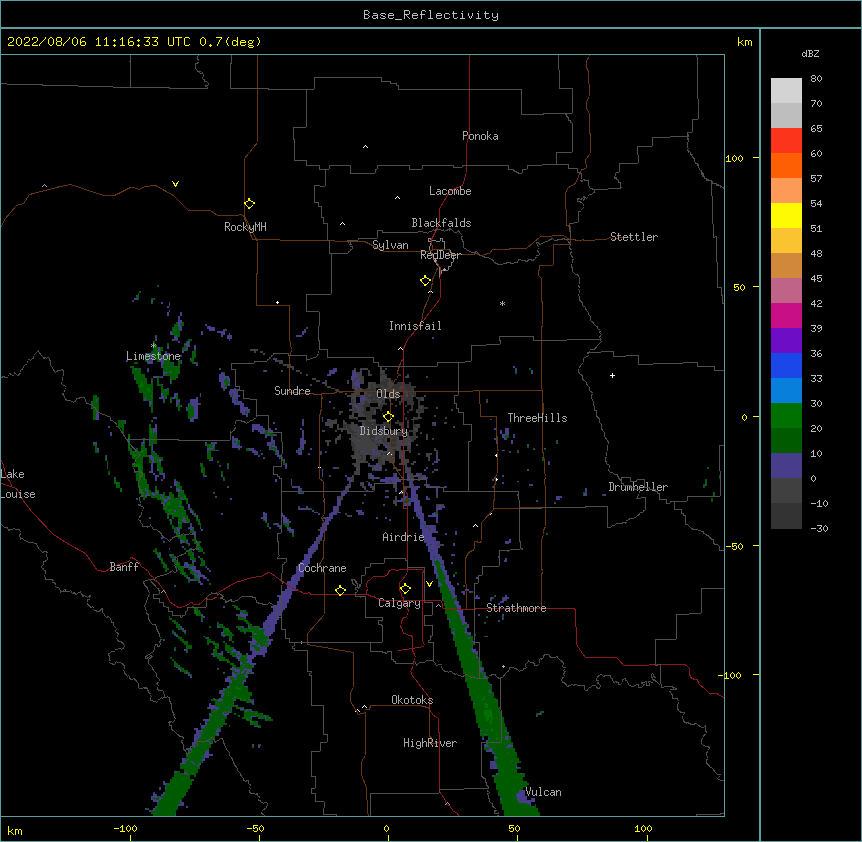Click the Vulcan city label
862x842 pixels.
point(543,792)
